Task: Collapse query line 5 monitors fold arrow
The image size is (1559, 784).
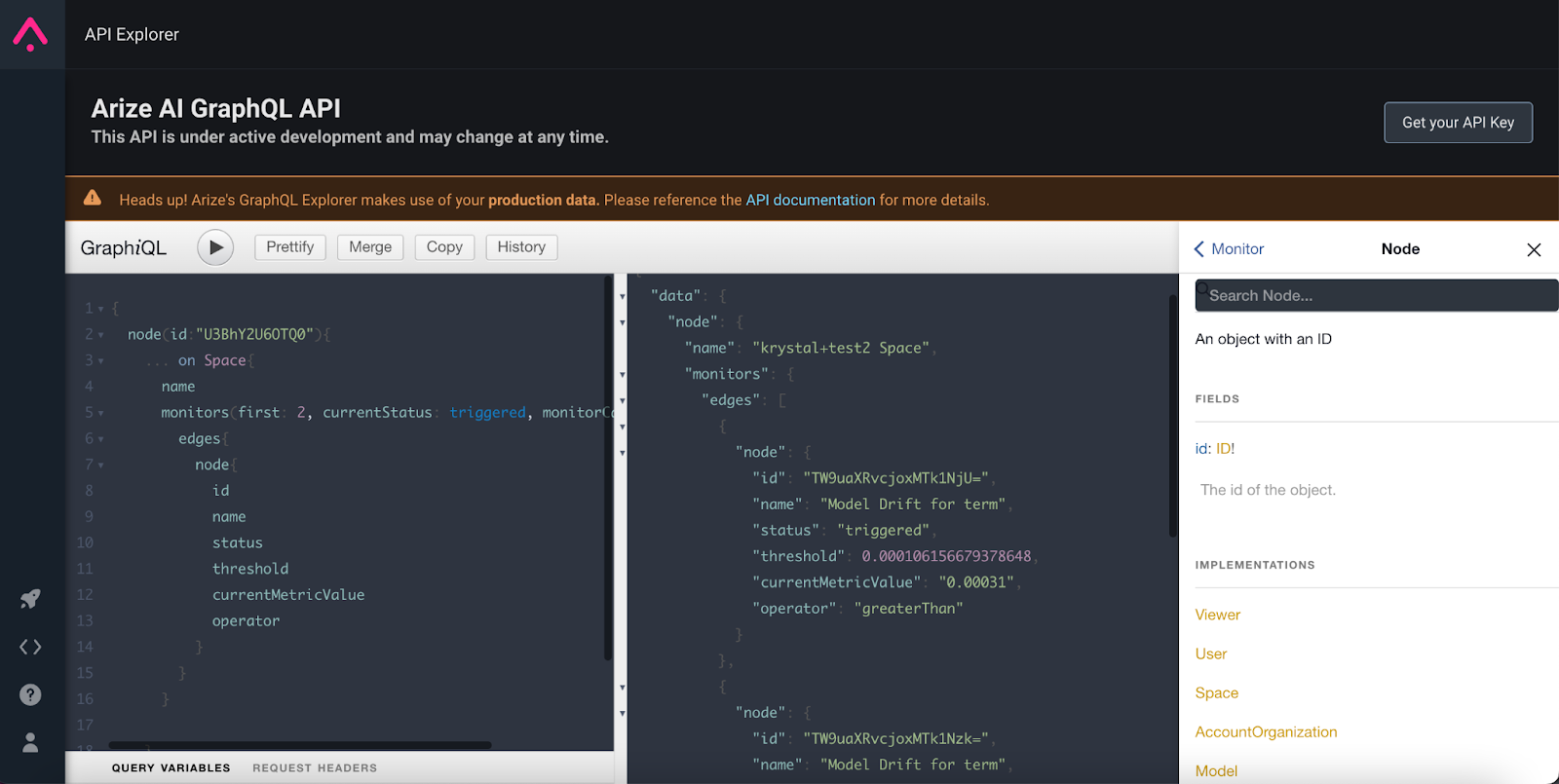Action: 101,413
